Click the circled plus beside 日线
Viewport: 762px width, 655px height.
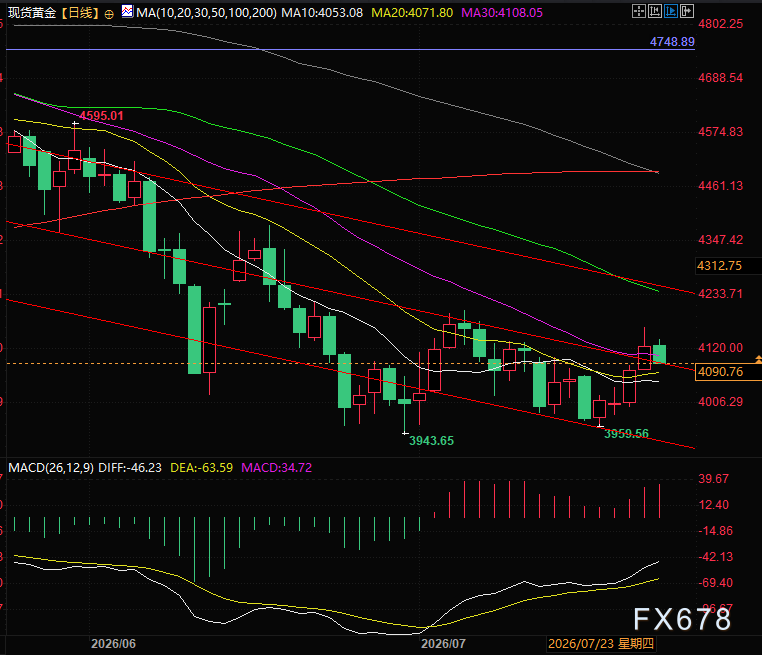pyautogui.click(x=109, y=15)
